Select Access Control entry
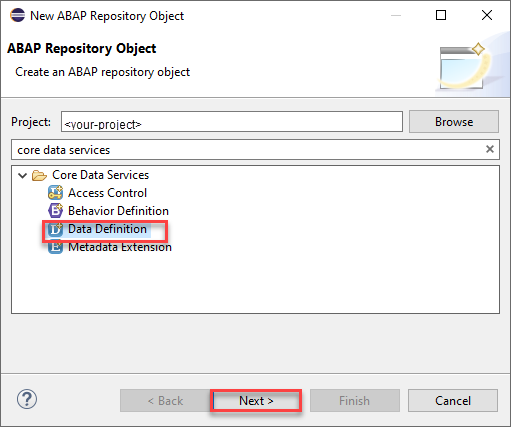The image size is (511, 427). coord(107,193)
